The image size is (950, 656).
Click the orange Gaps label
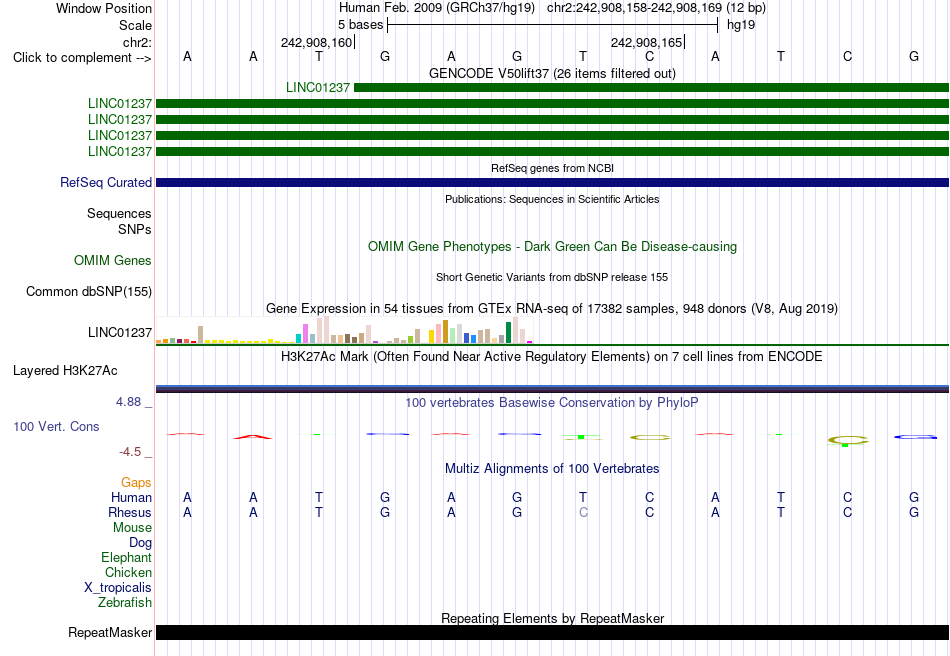click(136, 482)
